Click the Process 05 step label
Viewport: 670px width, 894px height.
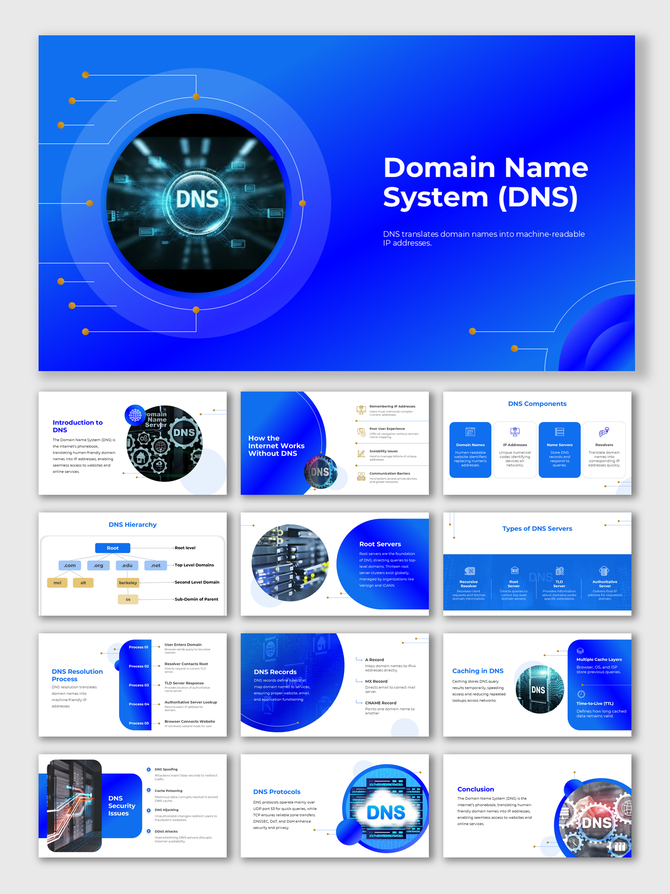coord(139,723)
